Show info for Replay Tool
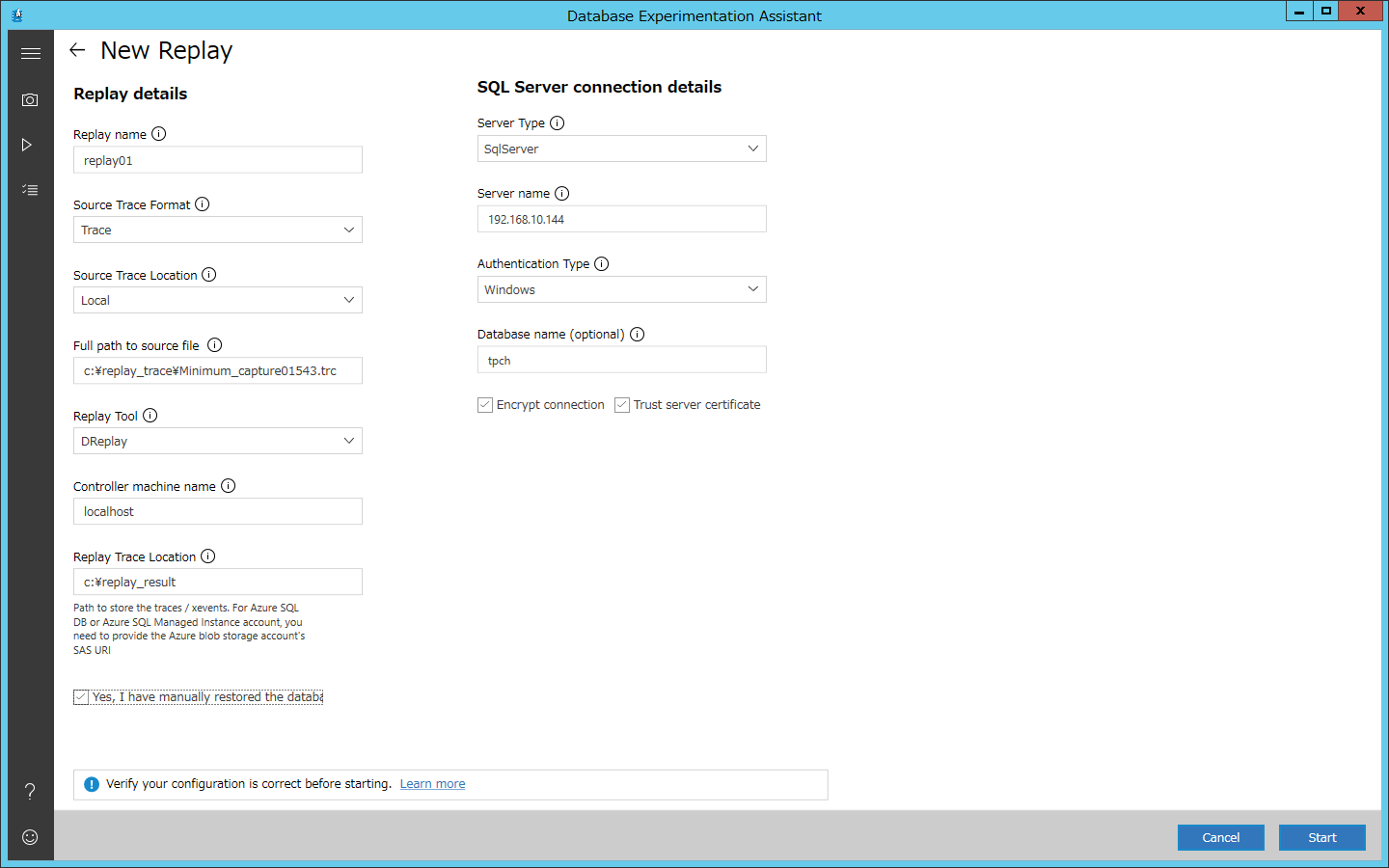 pyautogui.click(x=150, y=416)
